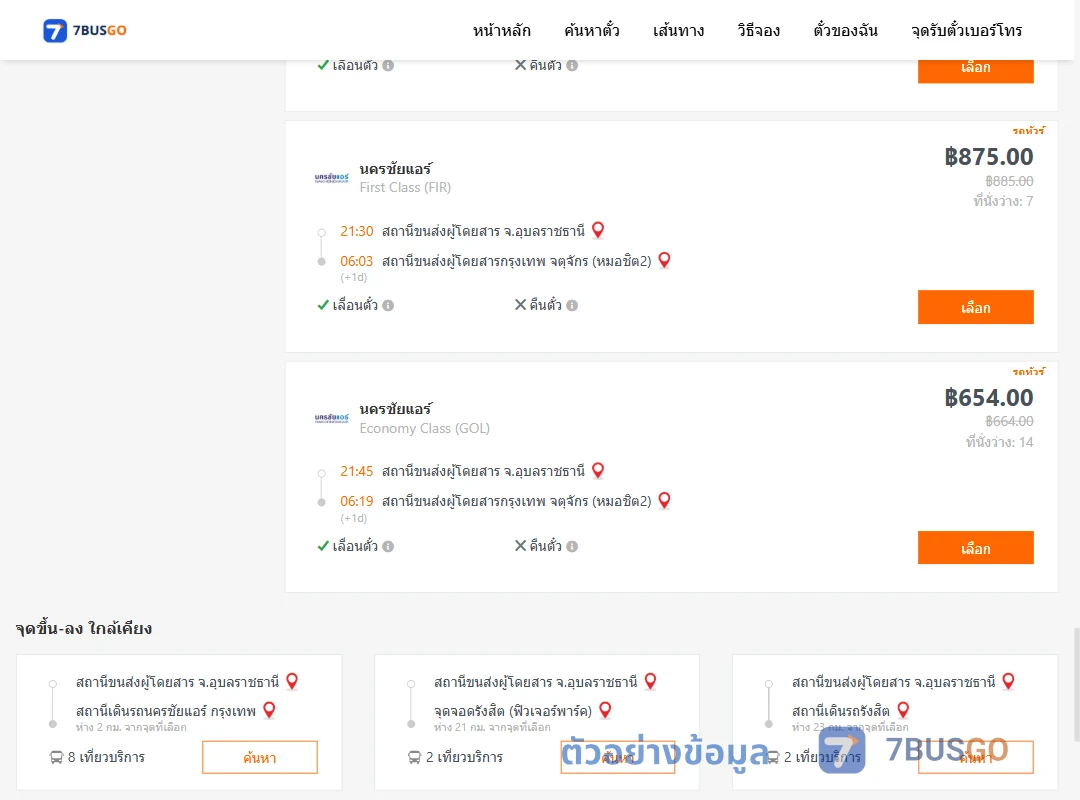Click the ฿654.00 price
Image resolution: width=1080 pixels, height=800 pixels.
pos(988,398)
